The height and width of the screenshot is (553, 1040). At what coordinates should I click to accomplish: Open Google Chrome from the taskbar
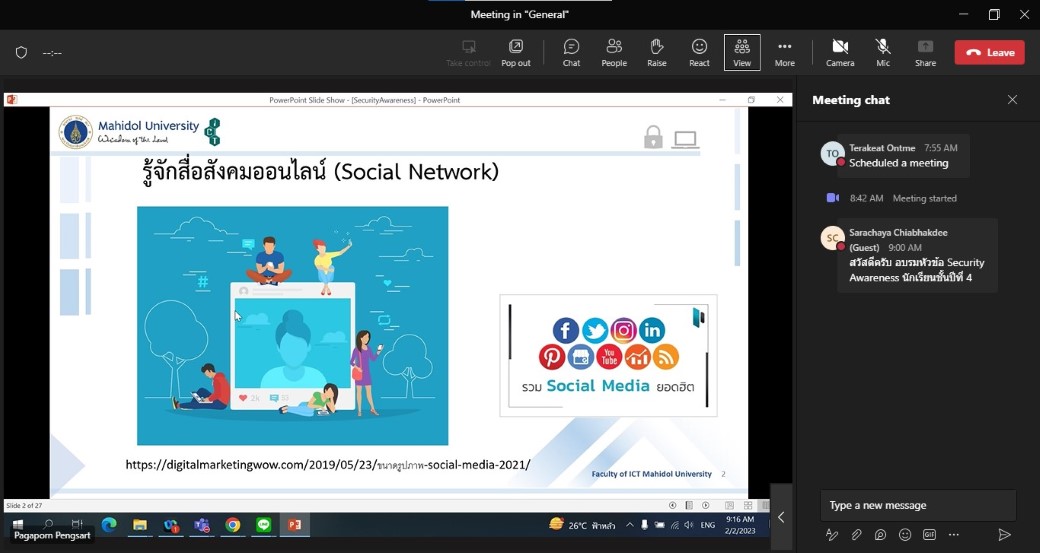[x=232, y=525]
